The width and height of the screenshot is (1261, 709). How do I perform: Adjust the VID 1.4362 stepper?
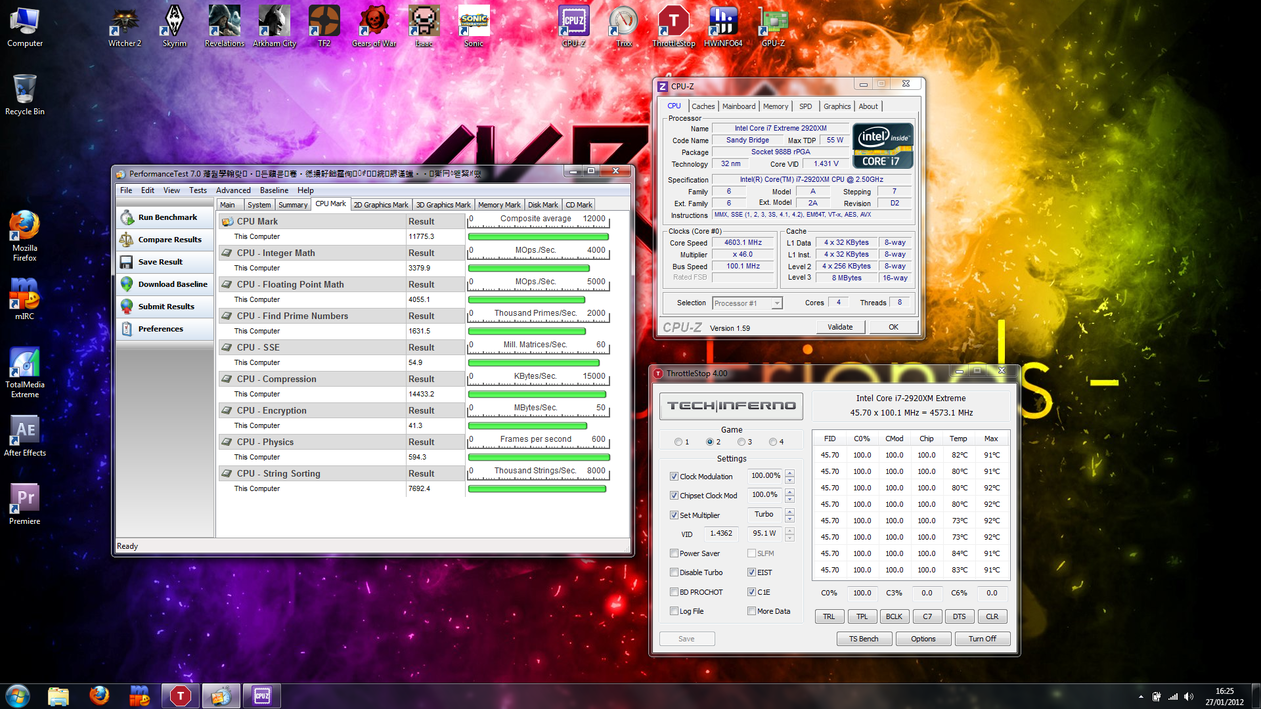coord(789,534)
